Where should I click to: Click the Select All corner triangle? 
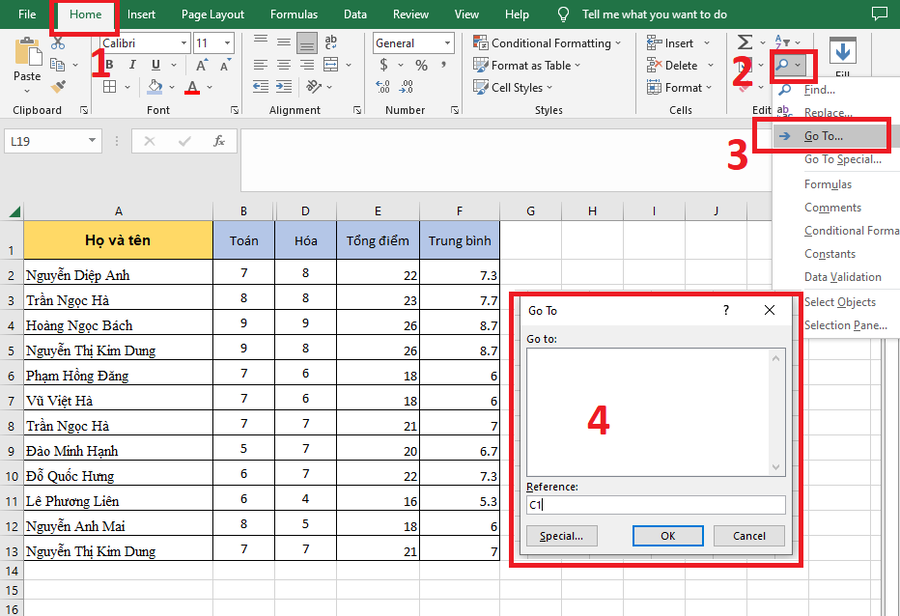click(x=14, y=212)
